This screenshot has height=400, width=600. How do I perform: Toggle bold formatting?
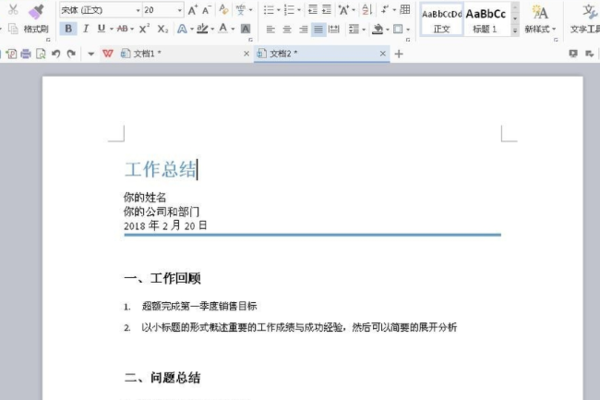(68, 29)
